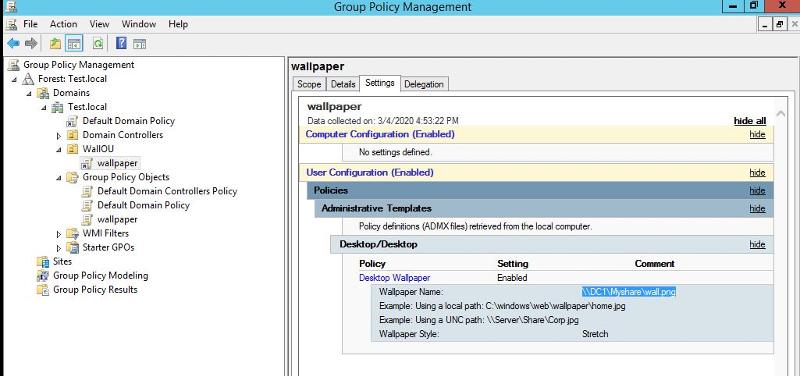Click the Enabled setting value
The height and width of the screenshot is (376, 800).
point(512,278)
